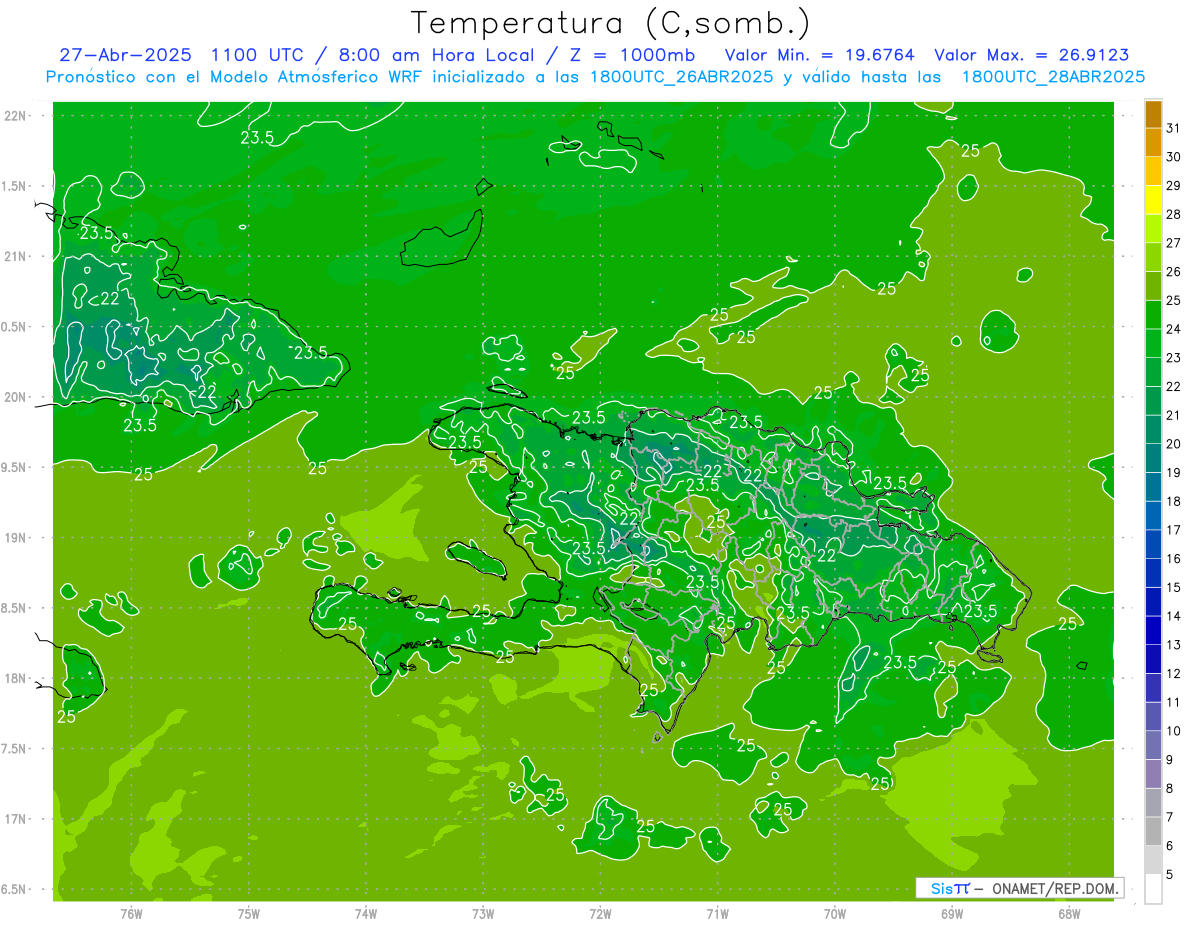Click the colorbar label "31"
This screenshot has width=1200, height=927.
point(1174,128)
